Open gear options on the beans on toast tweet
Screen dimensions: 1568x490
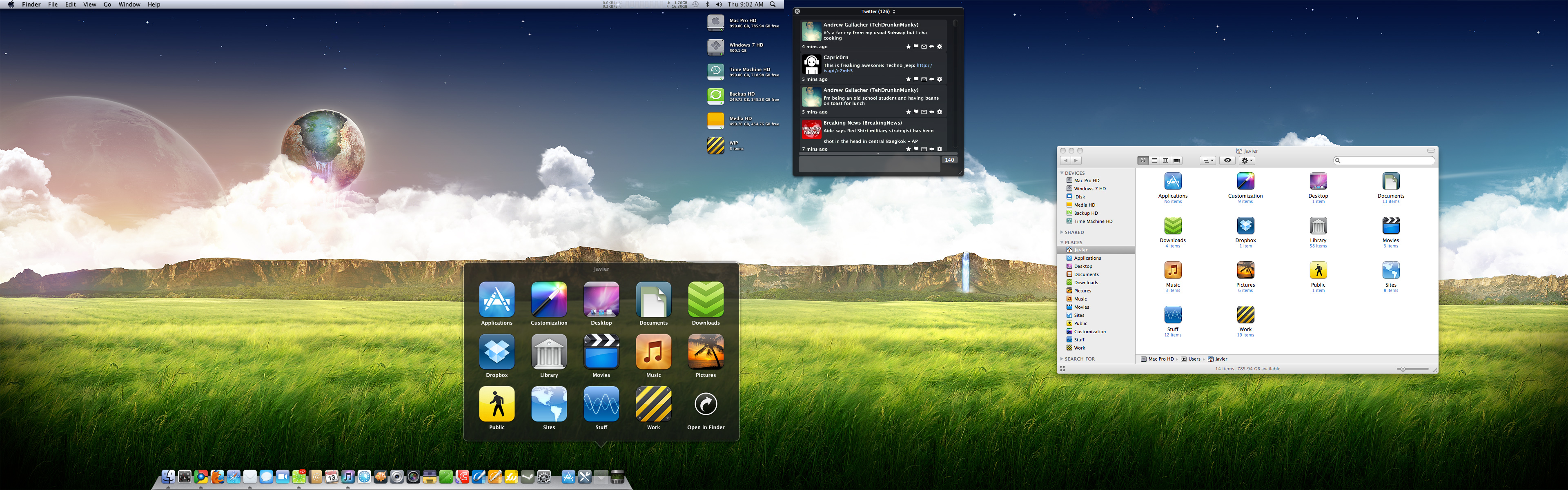click(x=939, y=112)
